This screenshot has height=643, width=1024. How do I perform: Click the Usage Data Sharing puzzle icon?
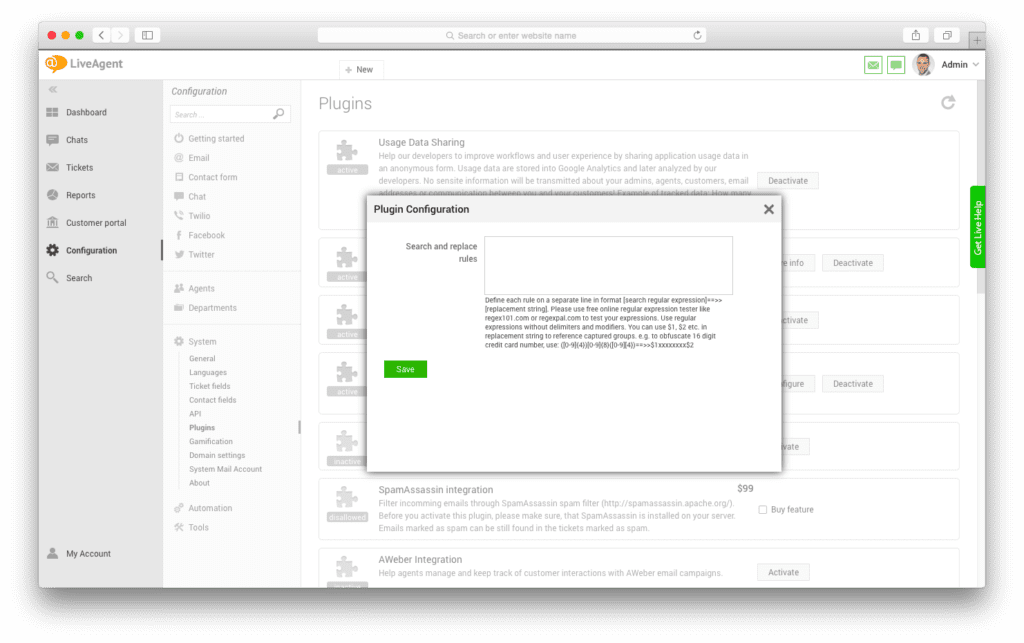coord(347,151)
